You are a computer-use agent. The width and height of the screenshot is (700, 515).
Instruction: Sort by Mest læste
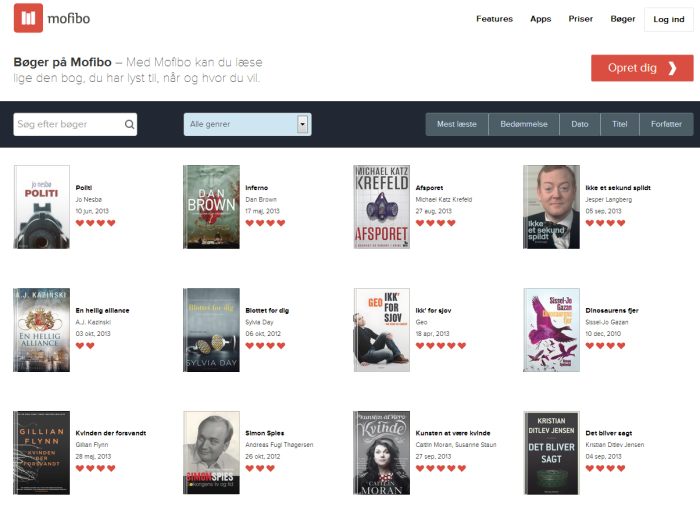click(x=457, y=124)
